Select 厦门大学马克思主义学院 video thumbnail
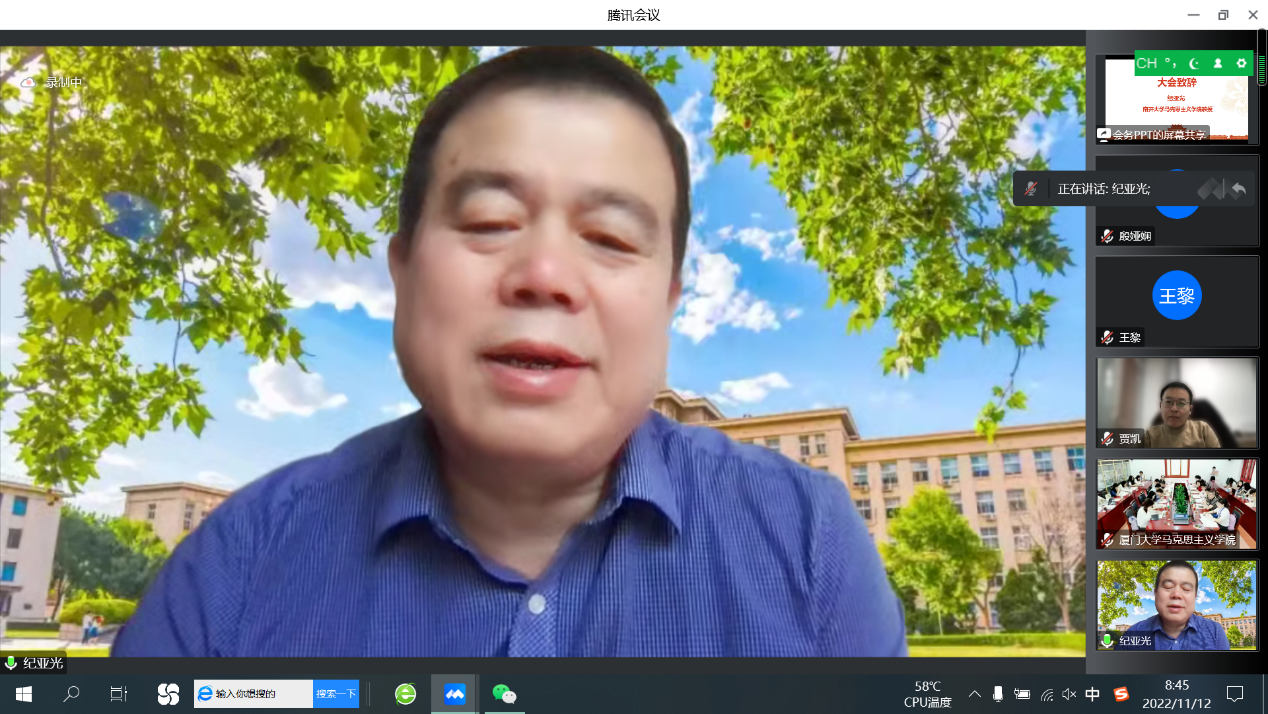The height and width of the screenshot is (714, 1268). point(1177,504)
